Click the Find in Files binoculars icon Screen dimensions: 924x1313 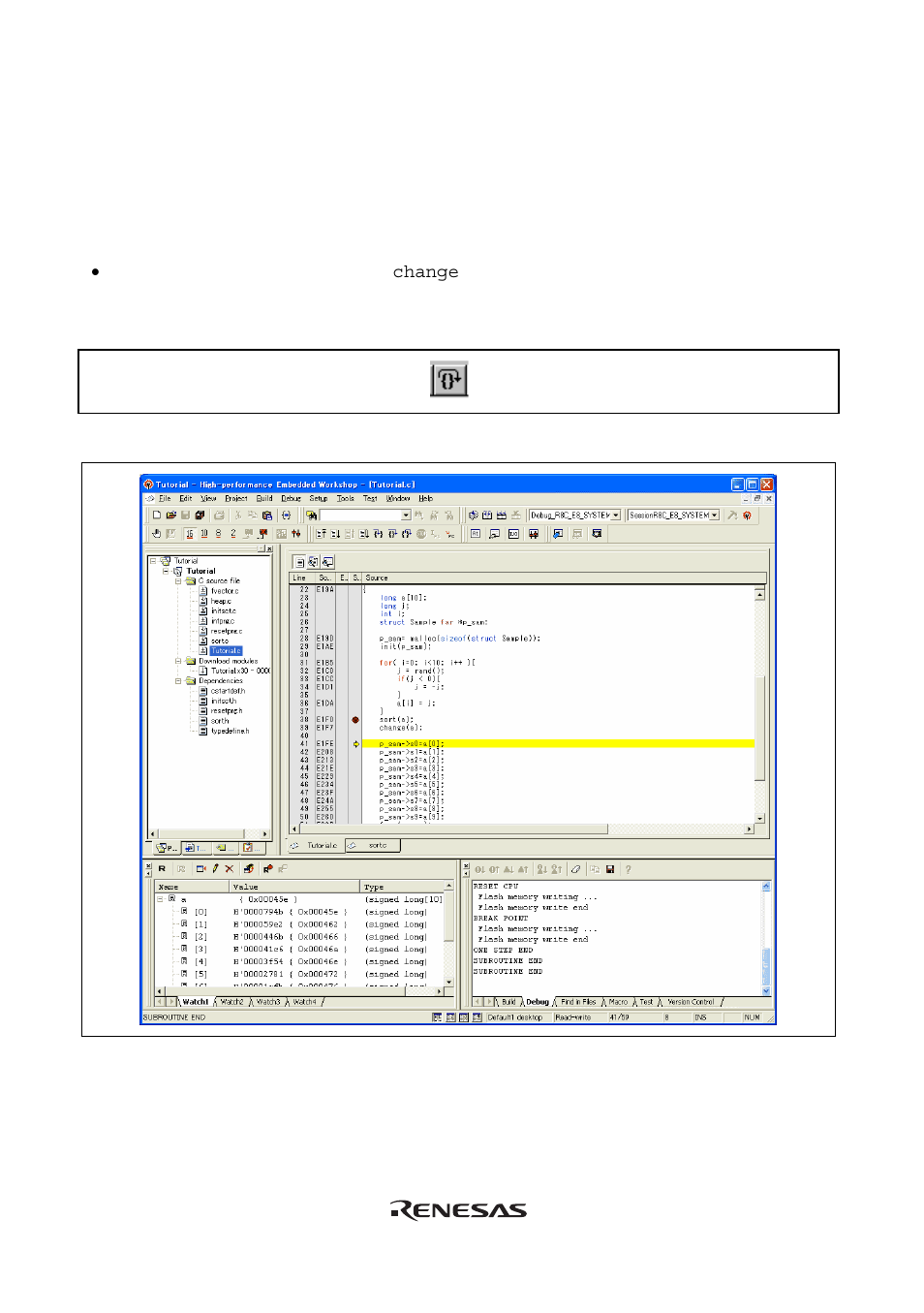pyautogui.click(x=311, y=516)
